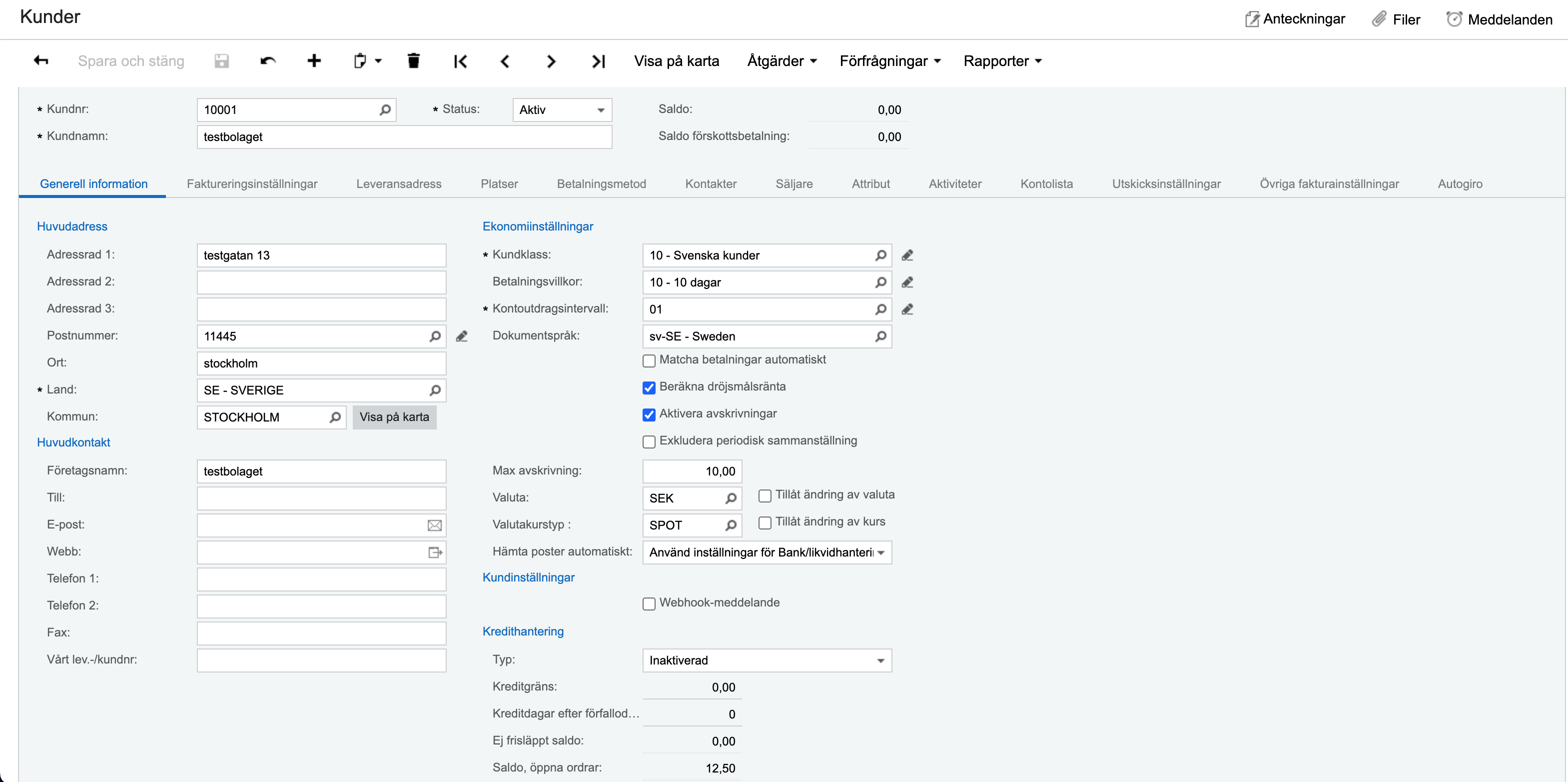1568x782 pixels.
Task: Open the Kontolista tab
Action: 1046,184
